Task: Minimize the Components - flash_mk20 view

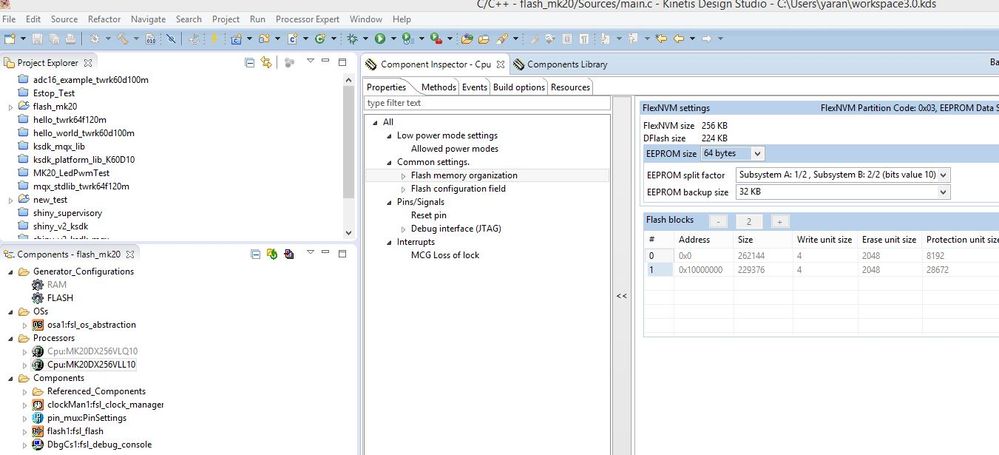Action: point(326,253)
